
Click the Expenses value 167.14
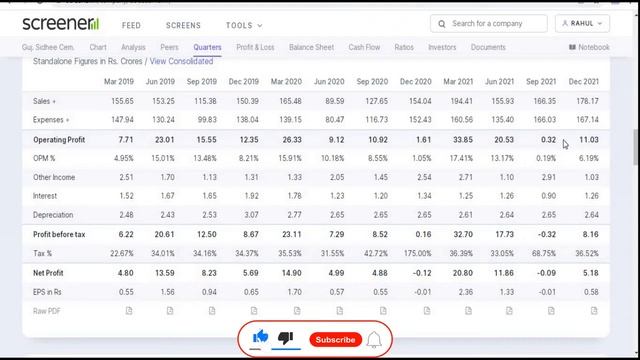(x=587, y=120)
